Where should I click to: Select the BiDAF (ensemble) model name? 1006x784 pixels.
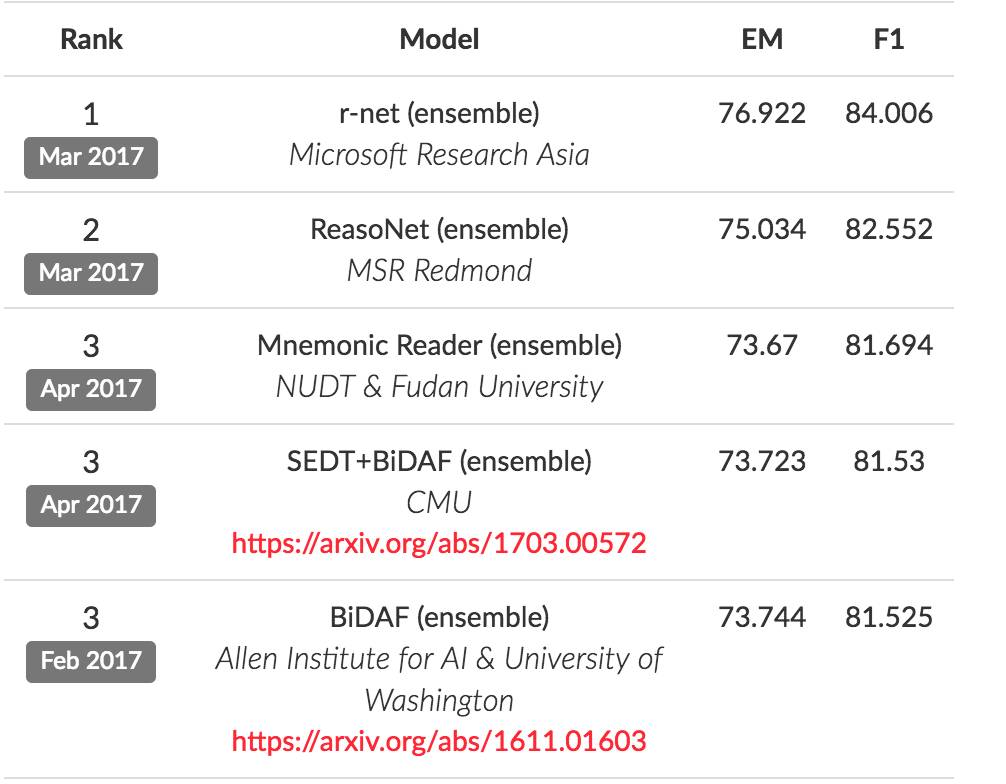pyautogui.click(x=439, y=617)
